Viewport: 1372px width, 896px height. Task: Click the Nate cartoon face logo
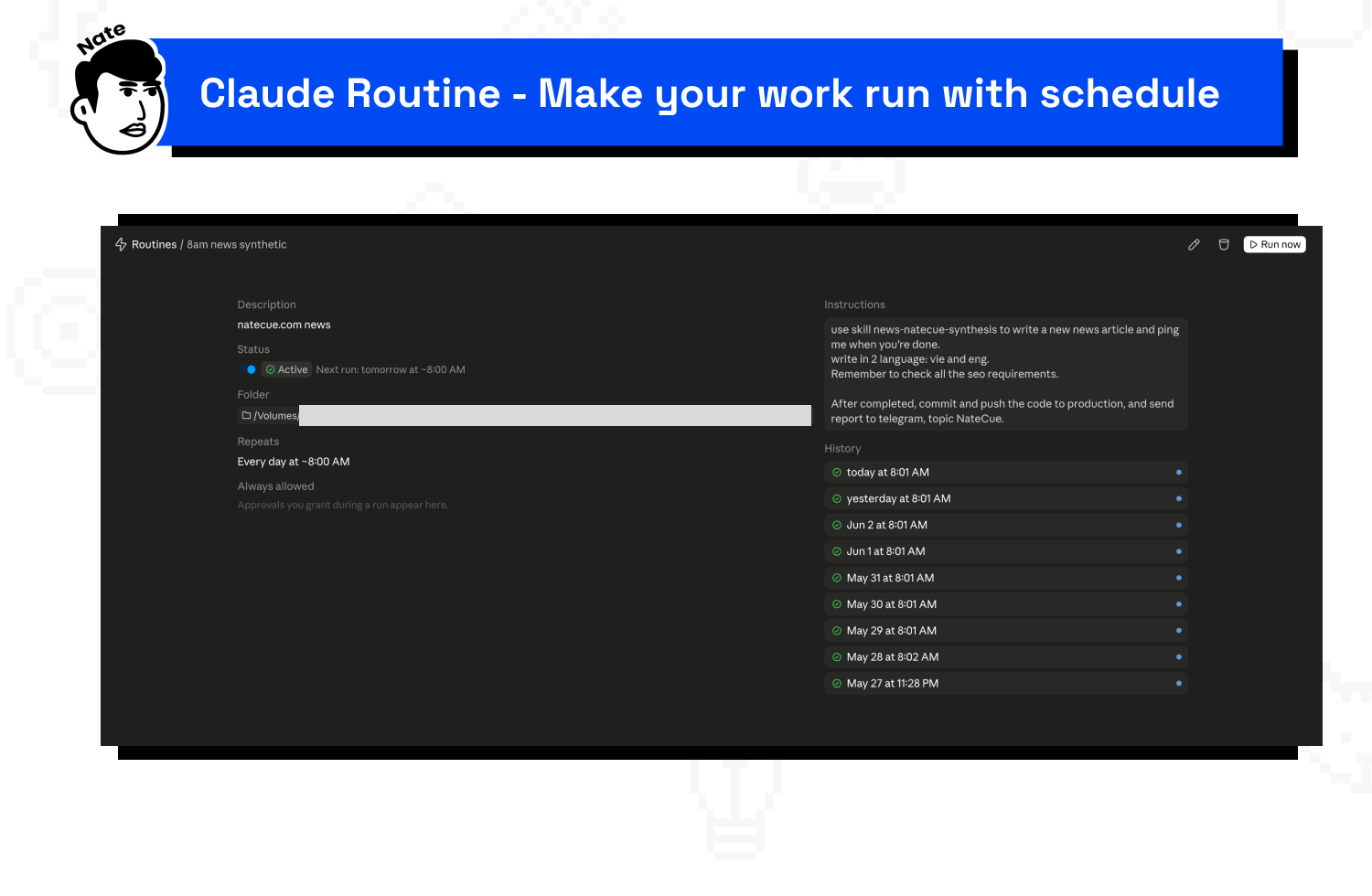(121, 96)
